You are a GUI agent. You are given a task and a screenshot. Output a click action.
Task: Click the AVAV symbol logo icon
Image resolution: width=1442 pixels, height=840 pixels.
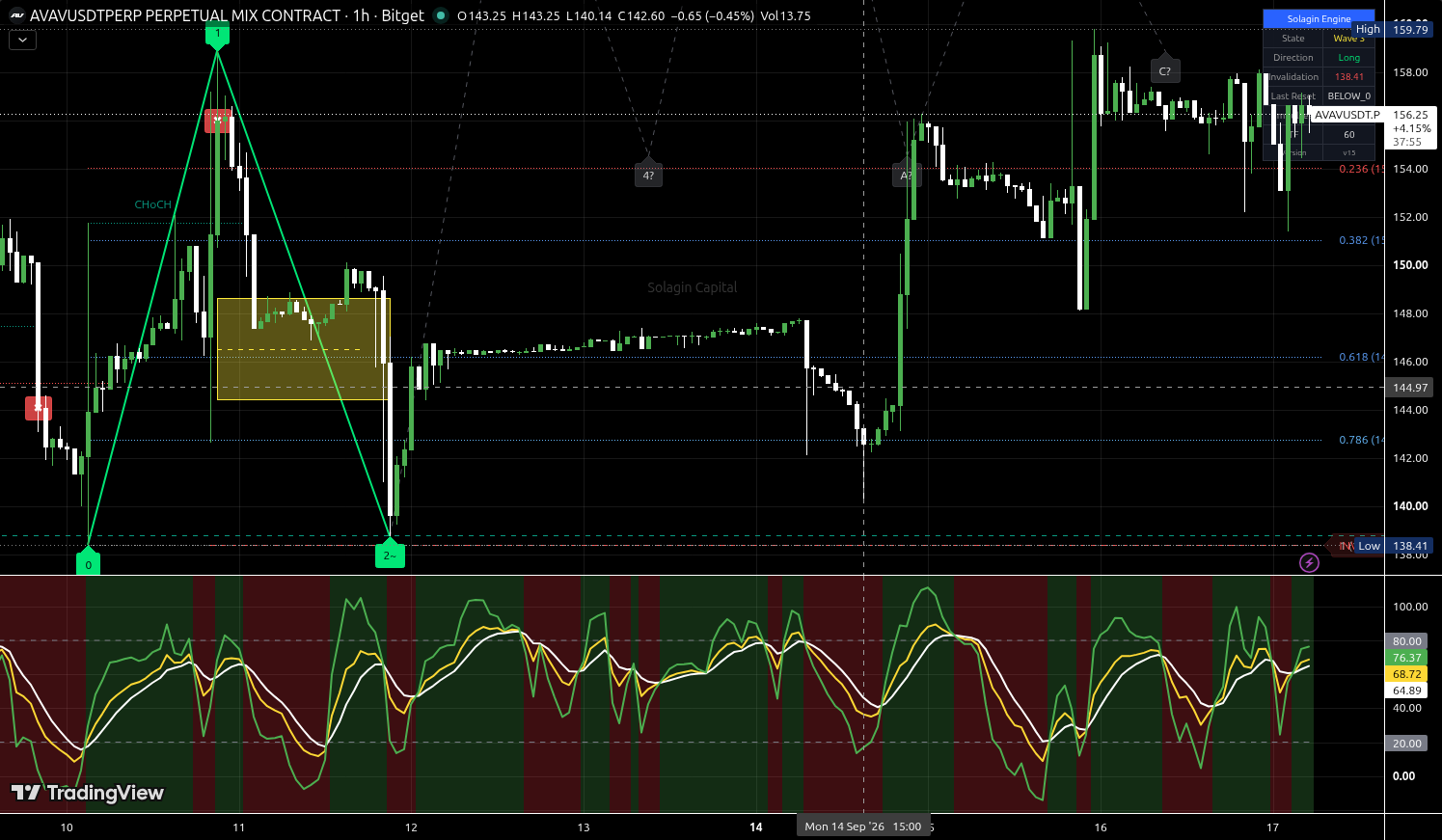point(16,15)
